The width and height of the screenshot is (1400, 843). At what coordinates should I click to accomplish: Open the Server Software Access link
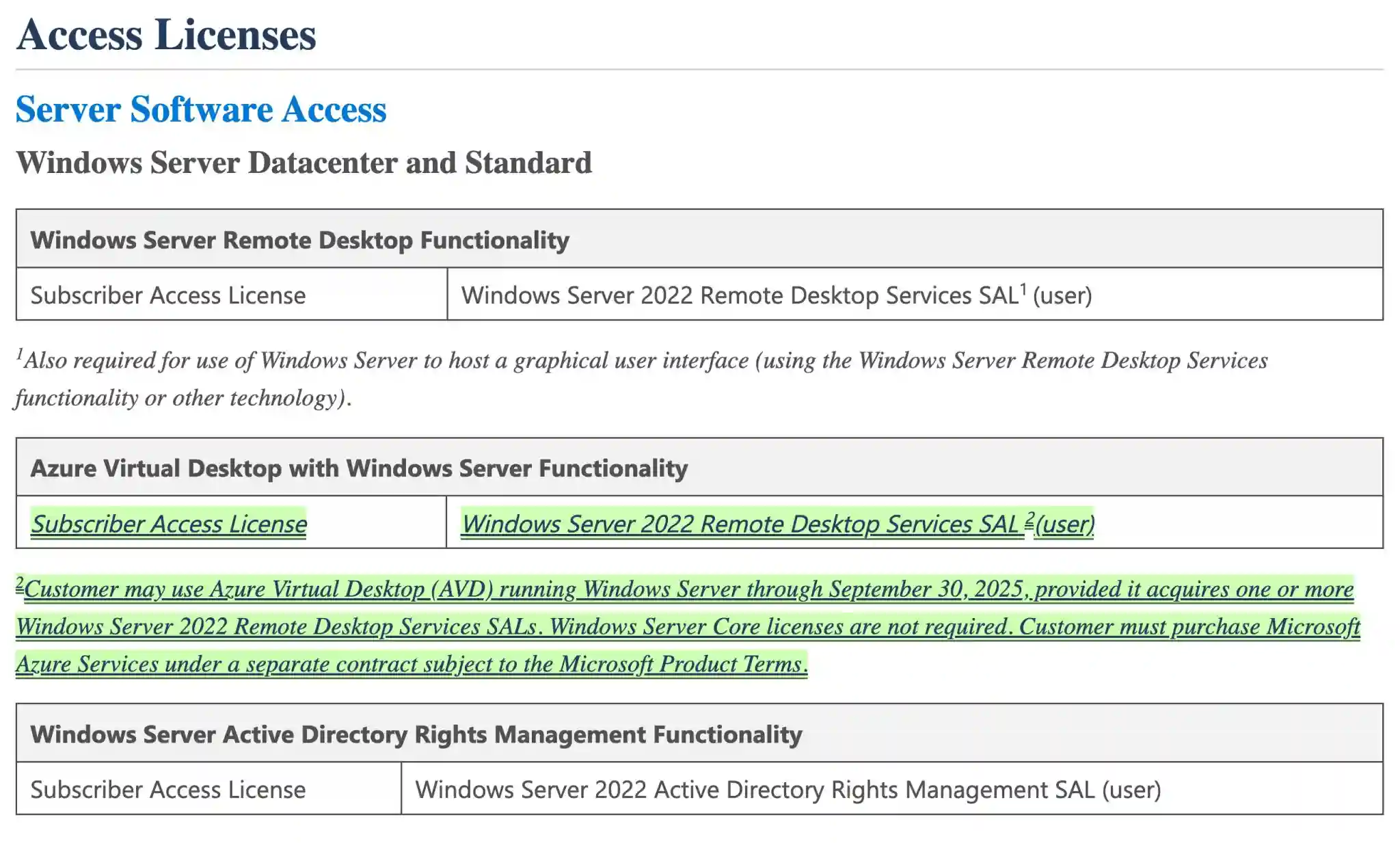click(202, 109)
